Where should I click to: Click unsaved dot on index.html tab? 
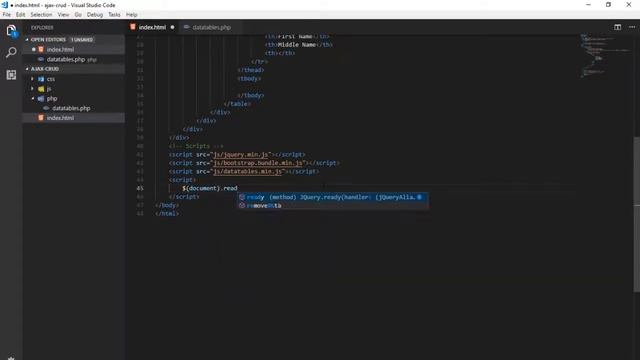tap(172, 27)
